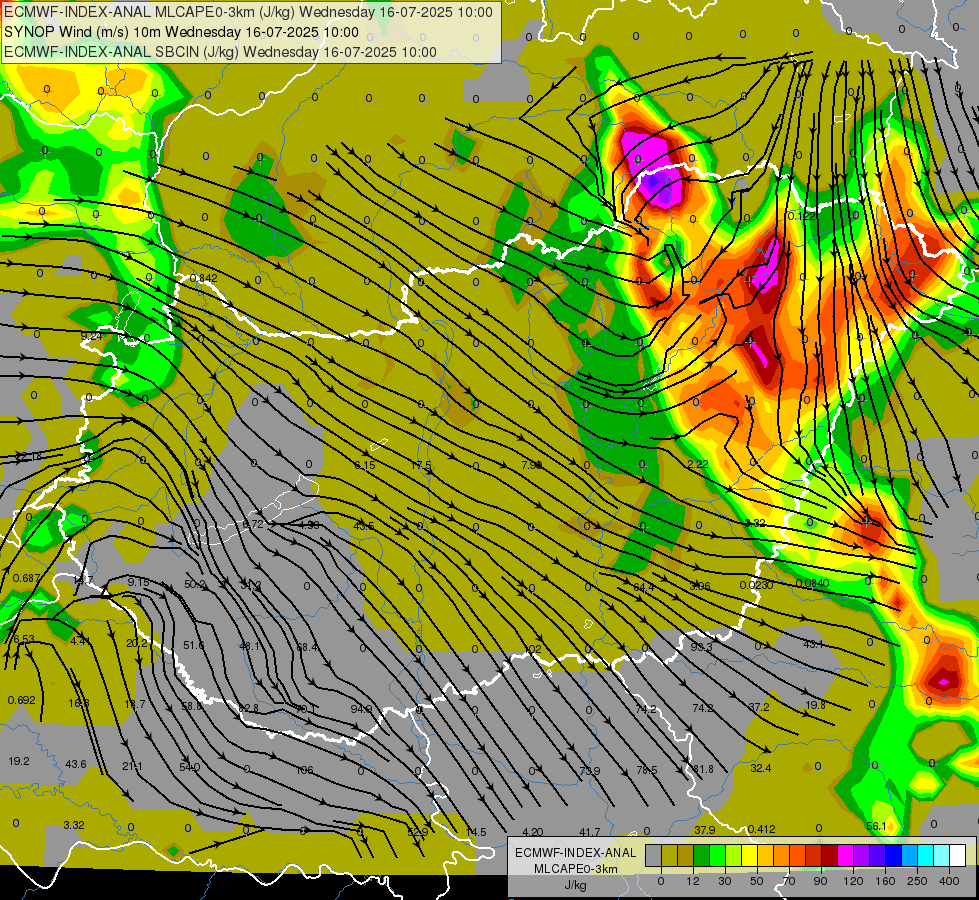979x900 pixels.
Task: Click map value 94.9
Action: click(362, 710)
